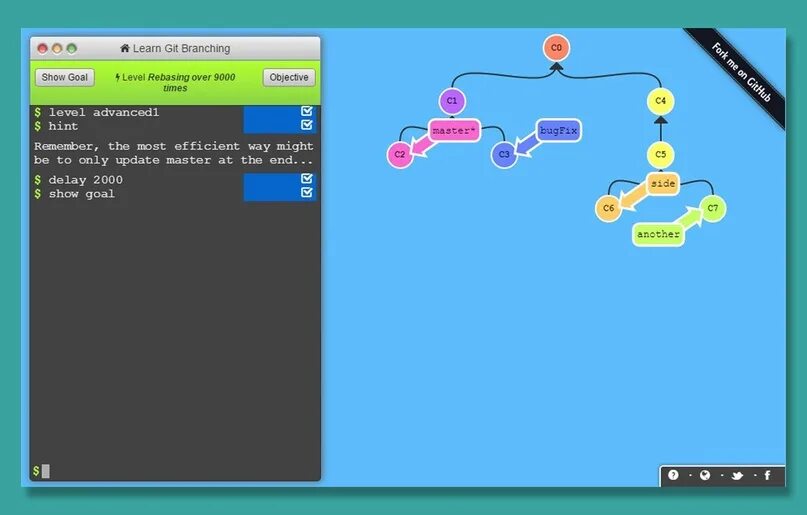Open the Objective dialog button

click(289, 77)
